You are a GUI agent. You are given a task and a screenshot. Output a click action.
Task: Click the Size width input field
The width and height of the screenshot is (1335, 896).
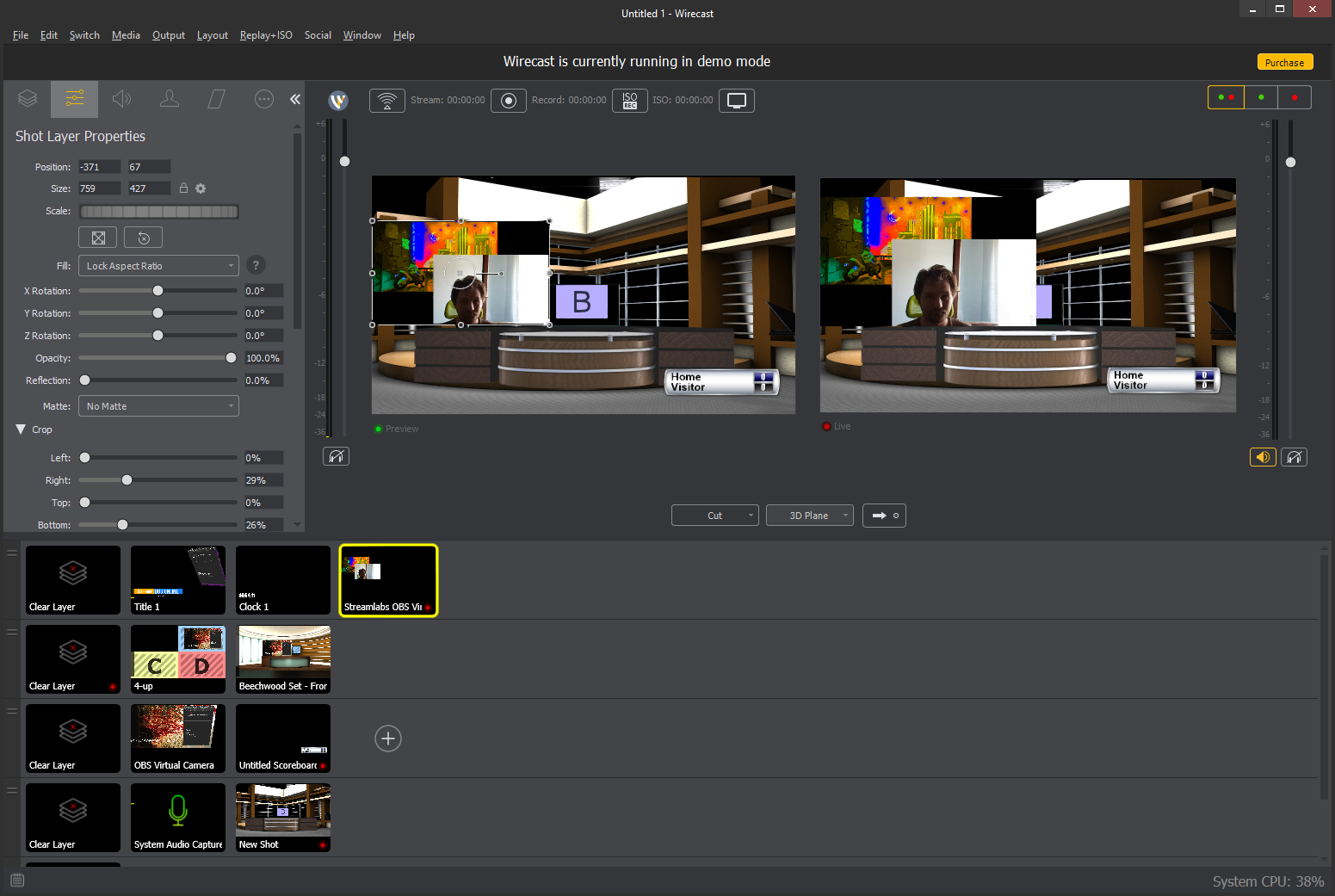tap(100, 188)
